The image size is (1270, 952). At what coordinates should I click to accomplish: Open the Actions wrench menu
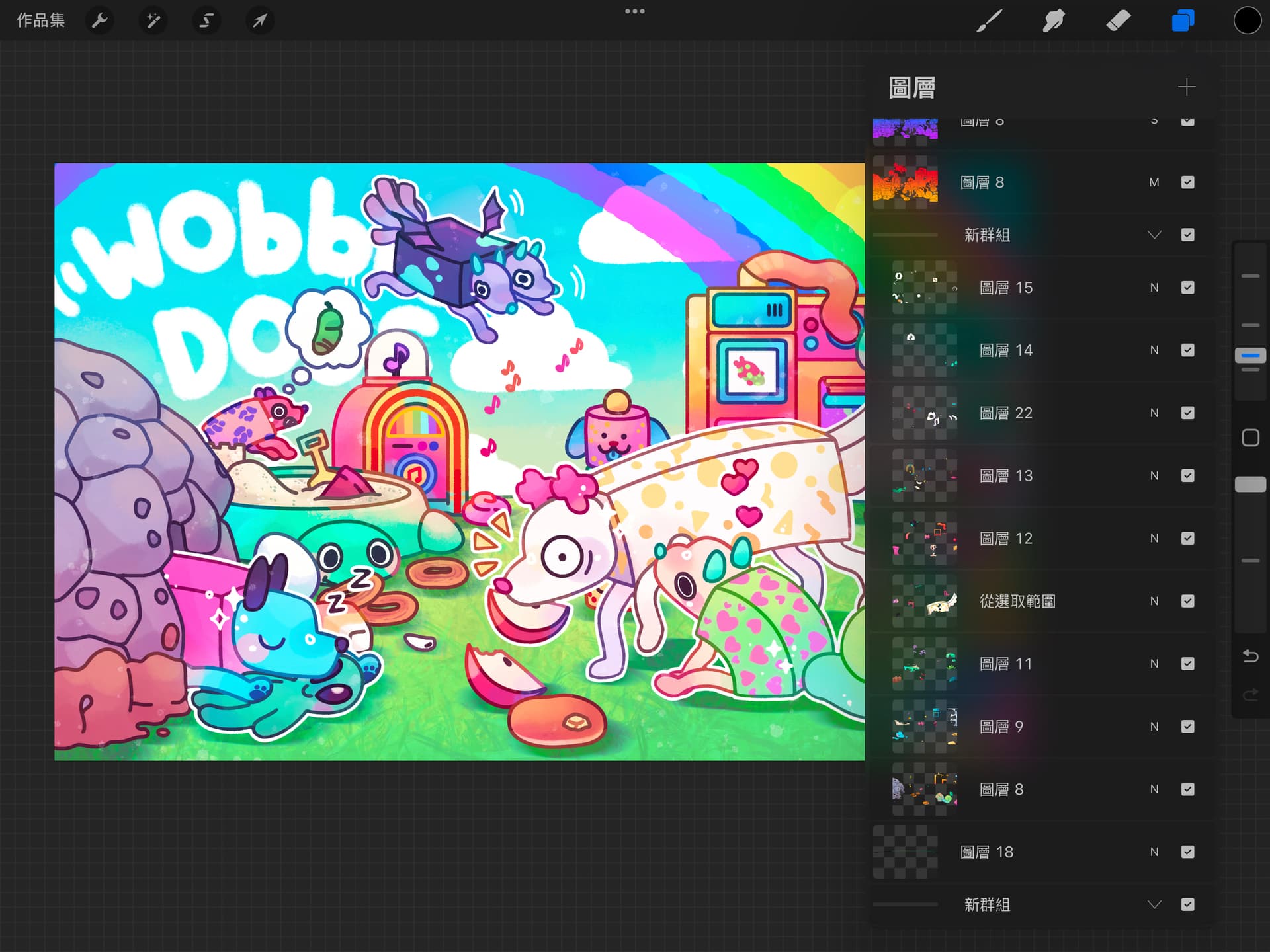pyautogui.click(x=100, y=20)
